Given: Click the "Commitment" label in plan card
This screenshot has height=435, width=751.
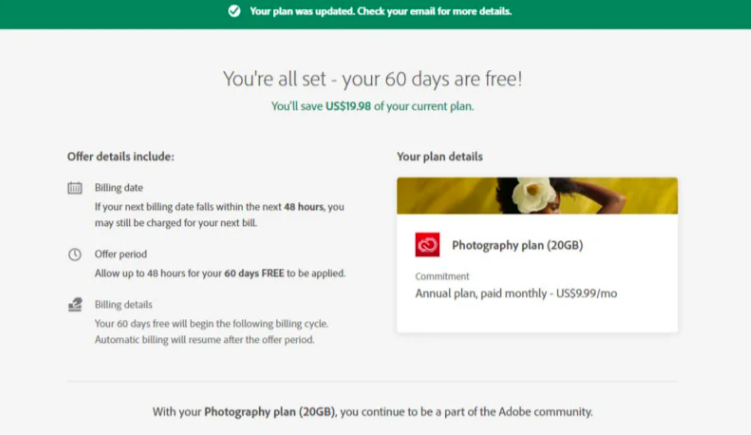Looking at the screenshot, I should coord(442,276).
